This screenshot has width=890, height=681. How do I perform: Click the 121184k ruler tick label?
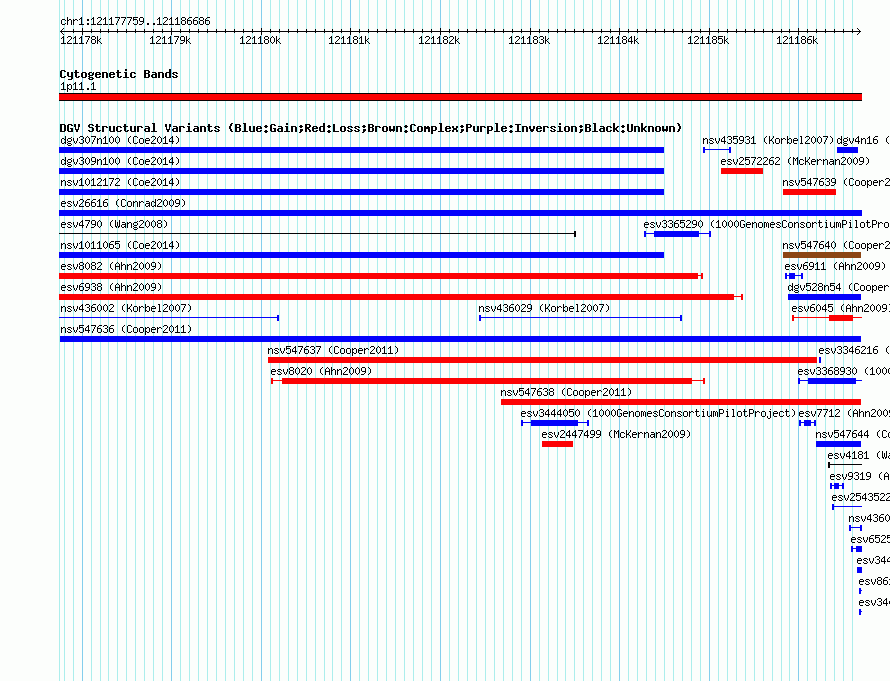click(618, 40)
